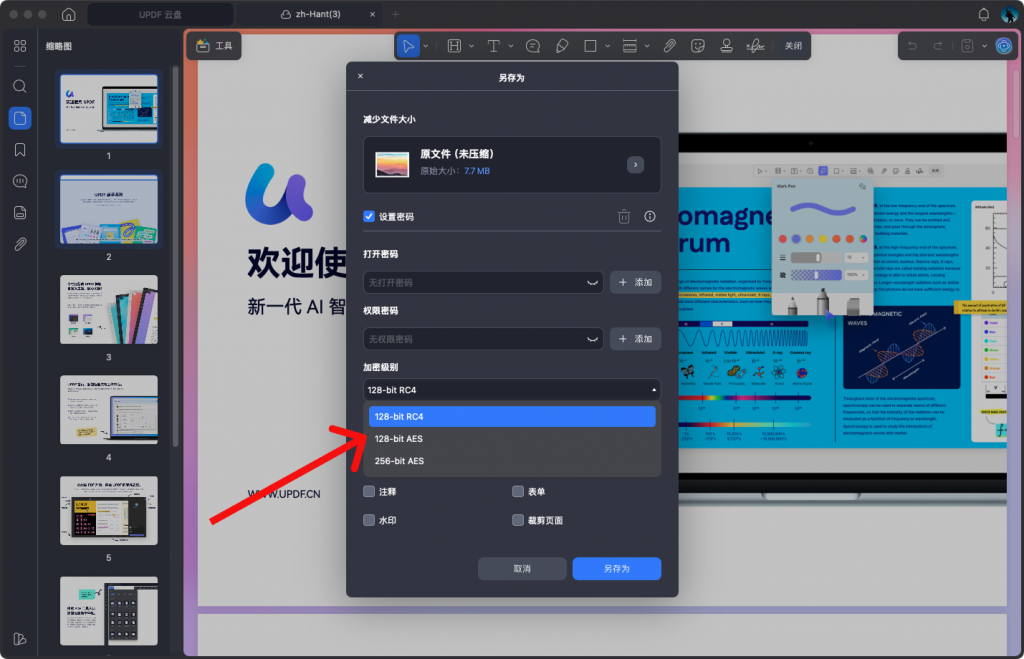Open page 3 thumbnail
Screen dimensions: 1024x659
[x=108, y=310]
